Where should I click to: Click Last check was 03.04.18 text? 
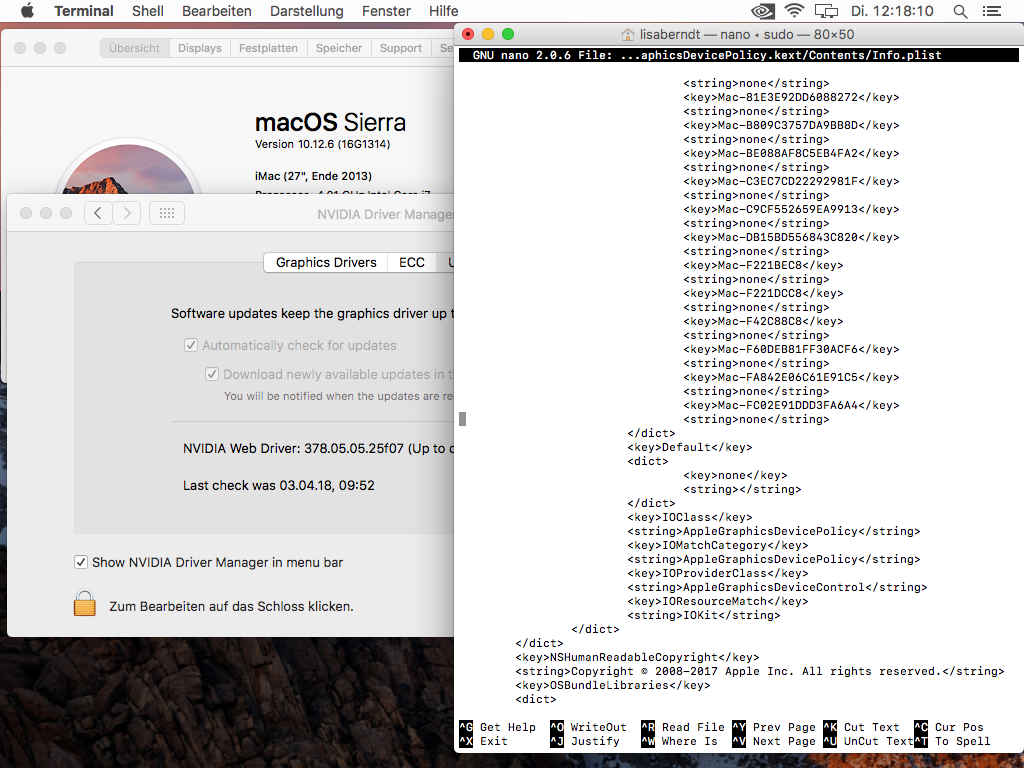tap(279, 485)
